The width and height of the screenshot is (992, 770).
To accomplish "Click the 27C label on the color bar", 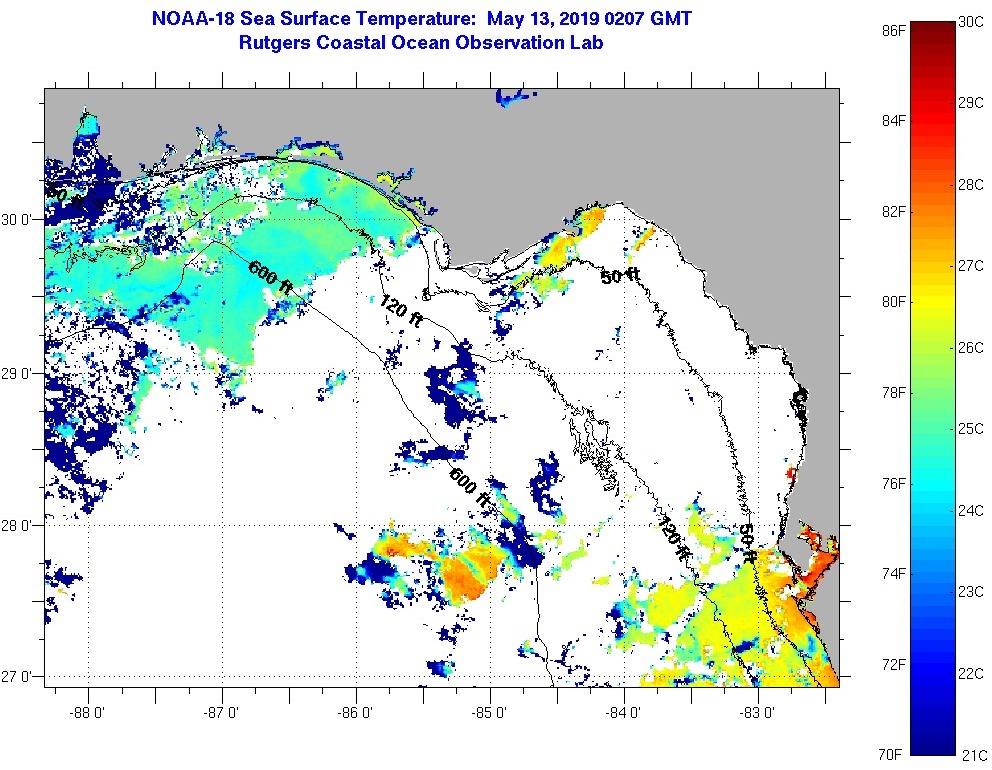I will [971, 266].
